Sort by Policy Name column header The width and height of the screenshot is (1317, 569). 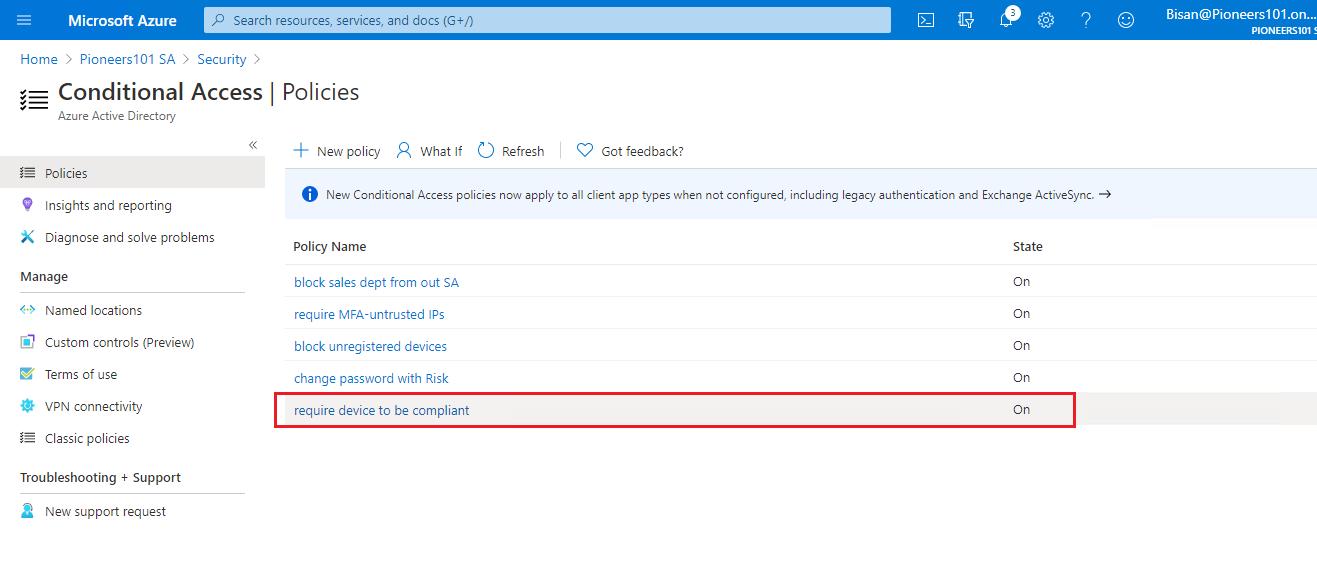tap(329, 246)
